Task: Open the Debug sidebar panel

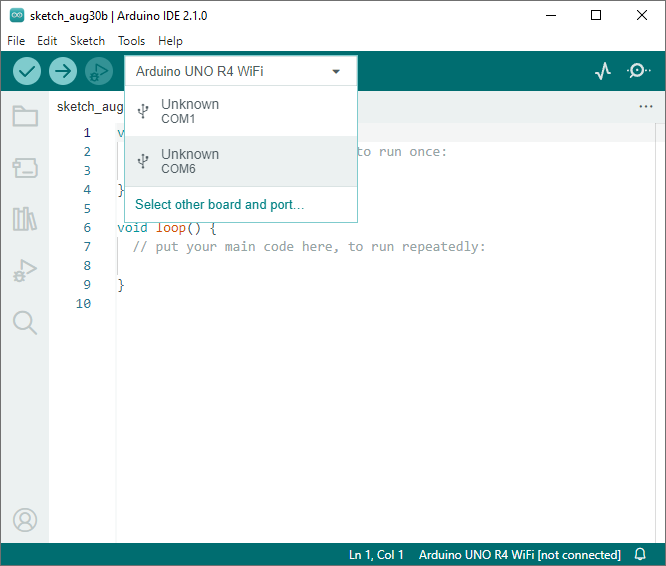Action: [25, 270]
